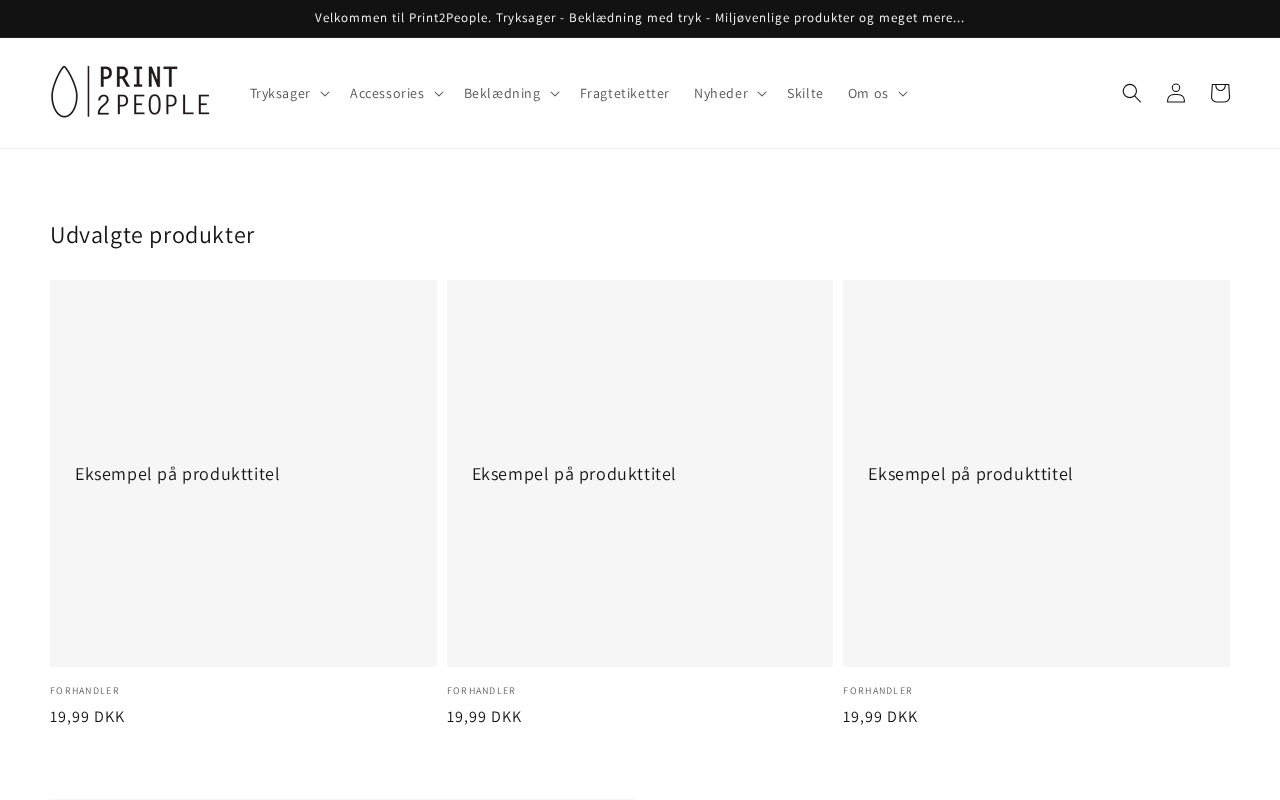Viewport: 1280px width, 800px height.
Task: Open the Beklædning dropdown menu
Action: [511, 93]
